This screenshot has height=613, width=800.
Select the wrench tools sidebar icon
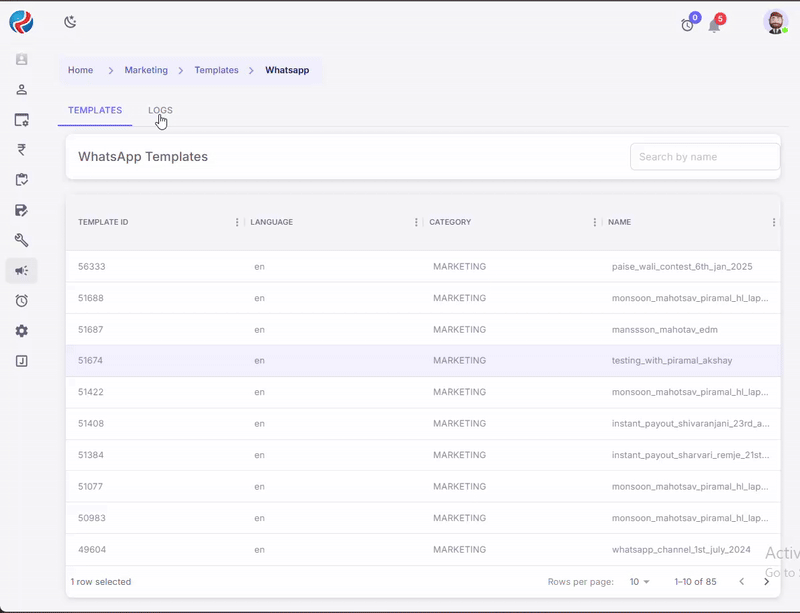click(21, 240)
